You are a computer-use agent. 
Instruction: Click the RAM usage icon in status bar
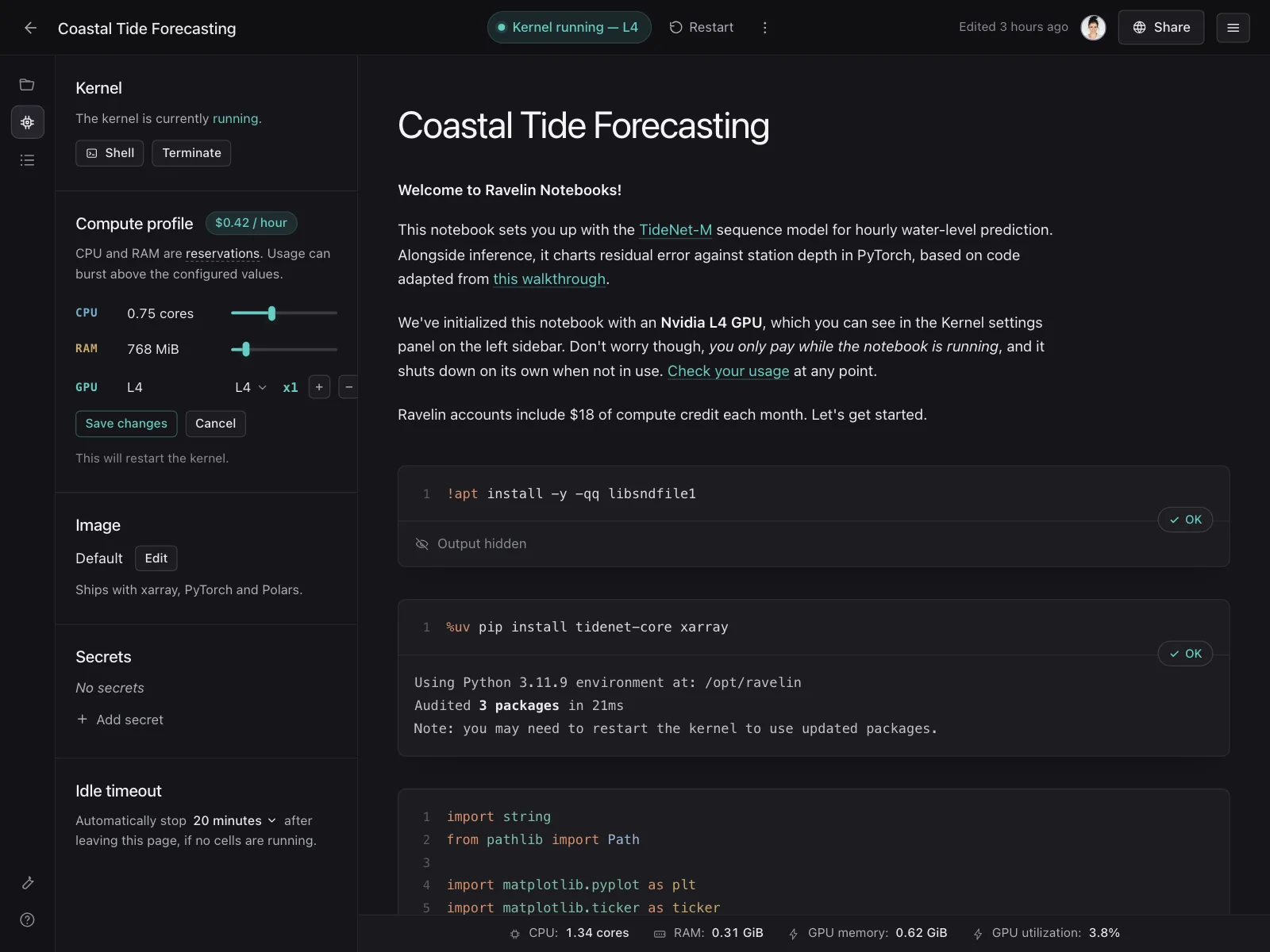coord(660,934)
